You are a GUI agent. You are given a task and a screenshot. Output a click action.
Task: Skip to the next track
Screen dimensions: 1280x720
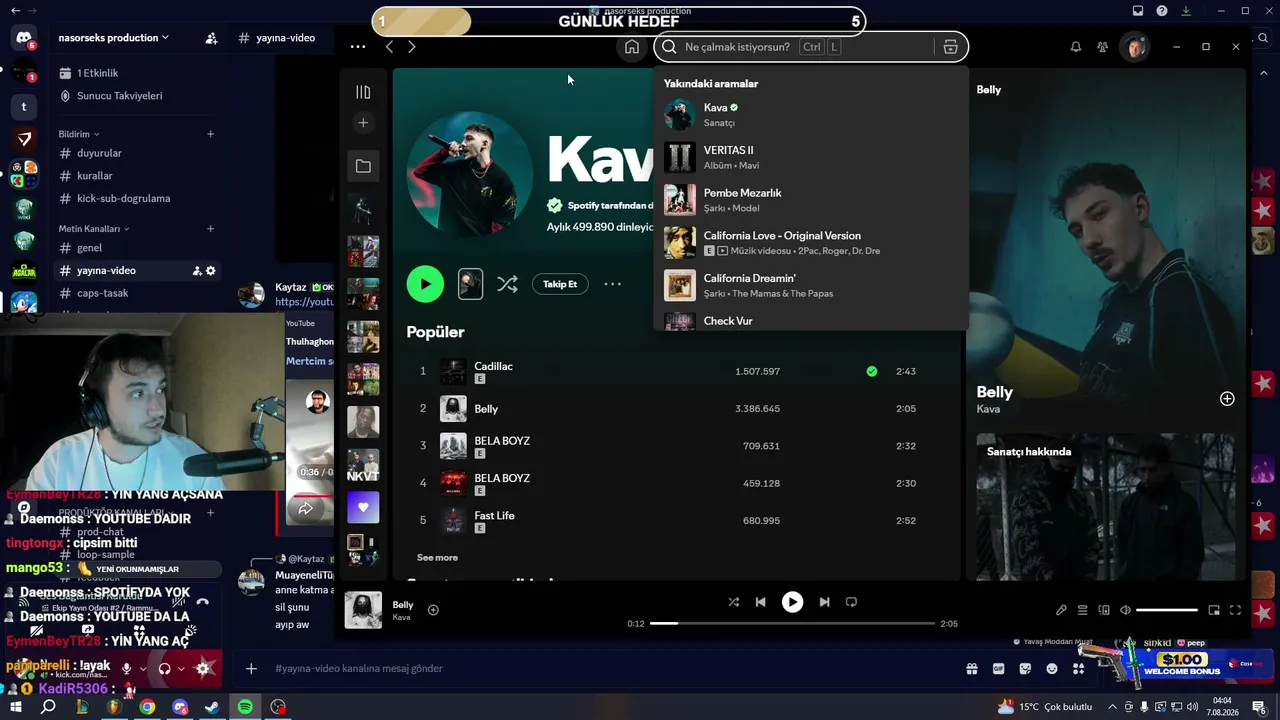pyautogui.click(x=824, y=602)
